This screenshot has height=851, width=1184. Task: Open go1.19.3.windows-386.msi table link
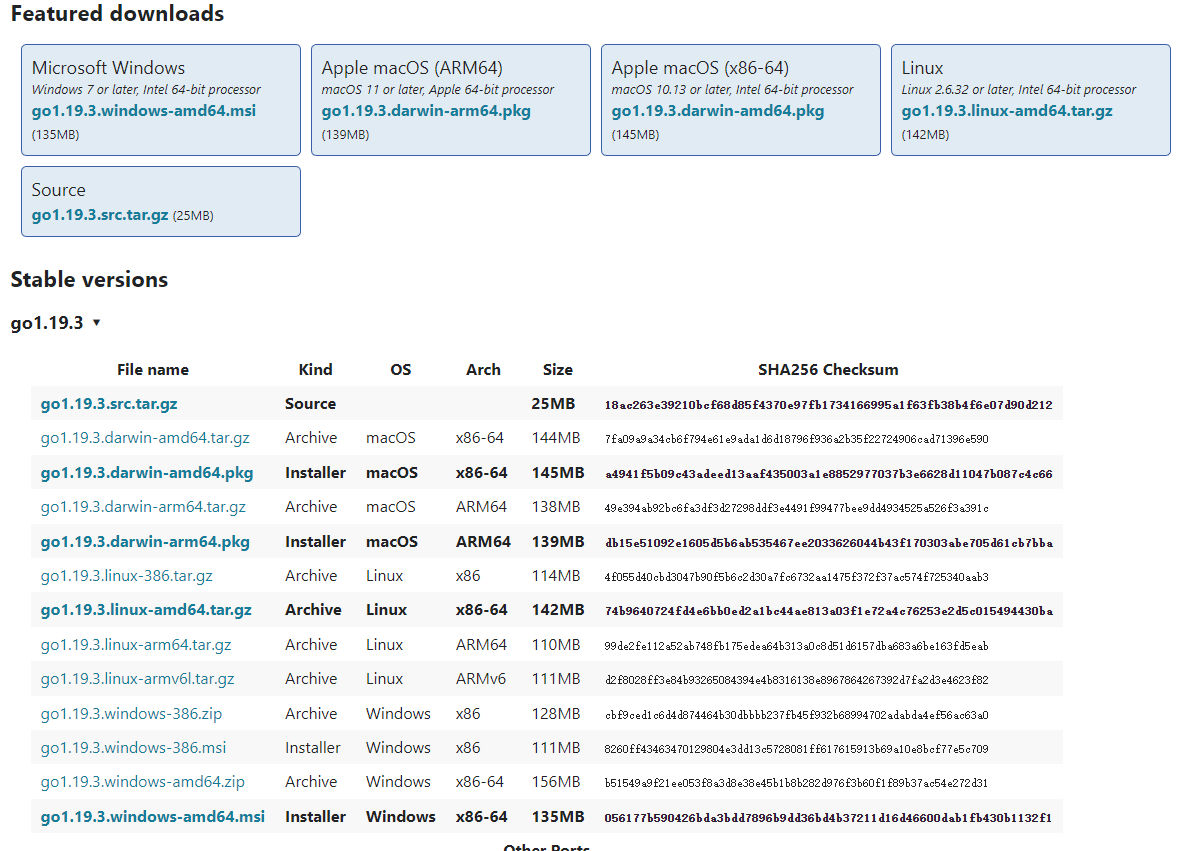click(133, 748)
